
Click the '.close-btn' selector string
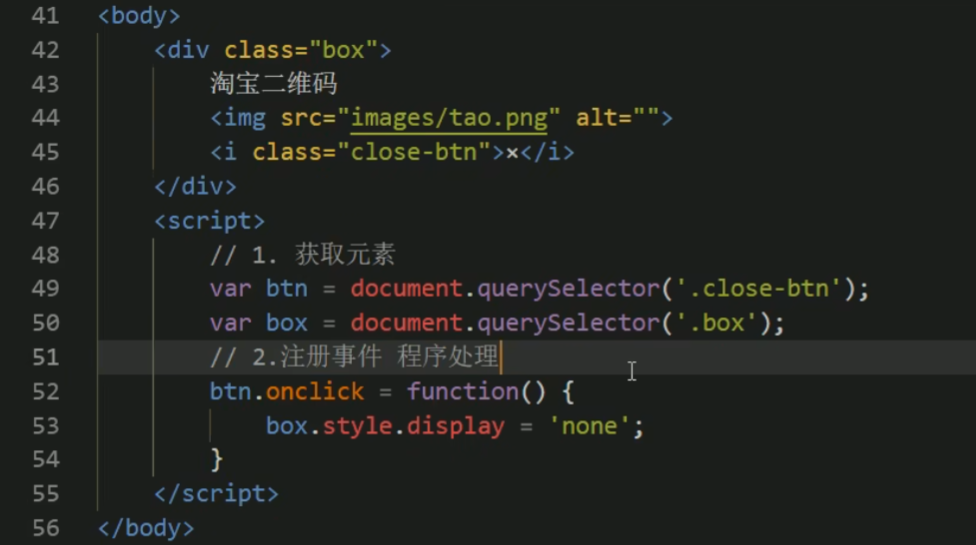click(758, 289)
